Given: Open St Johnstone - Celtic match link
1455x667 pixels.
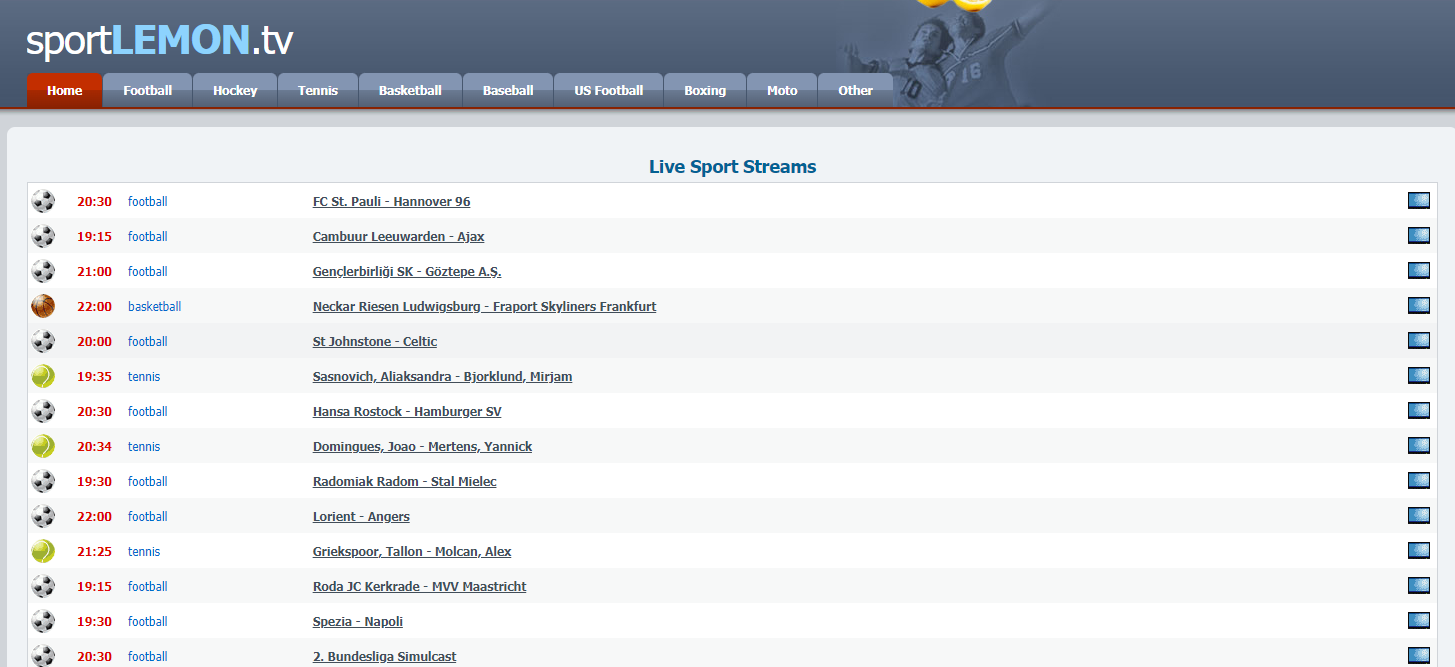Looking at the screenshot, I should [x=375, y=341].
